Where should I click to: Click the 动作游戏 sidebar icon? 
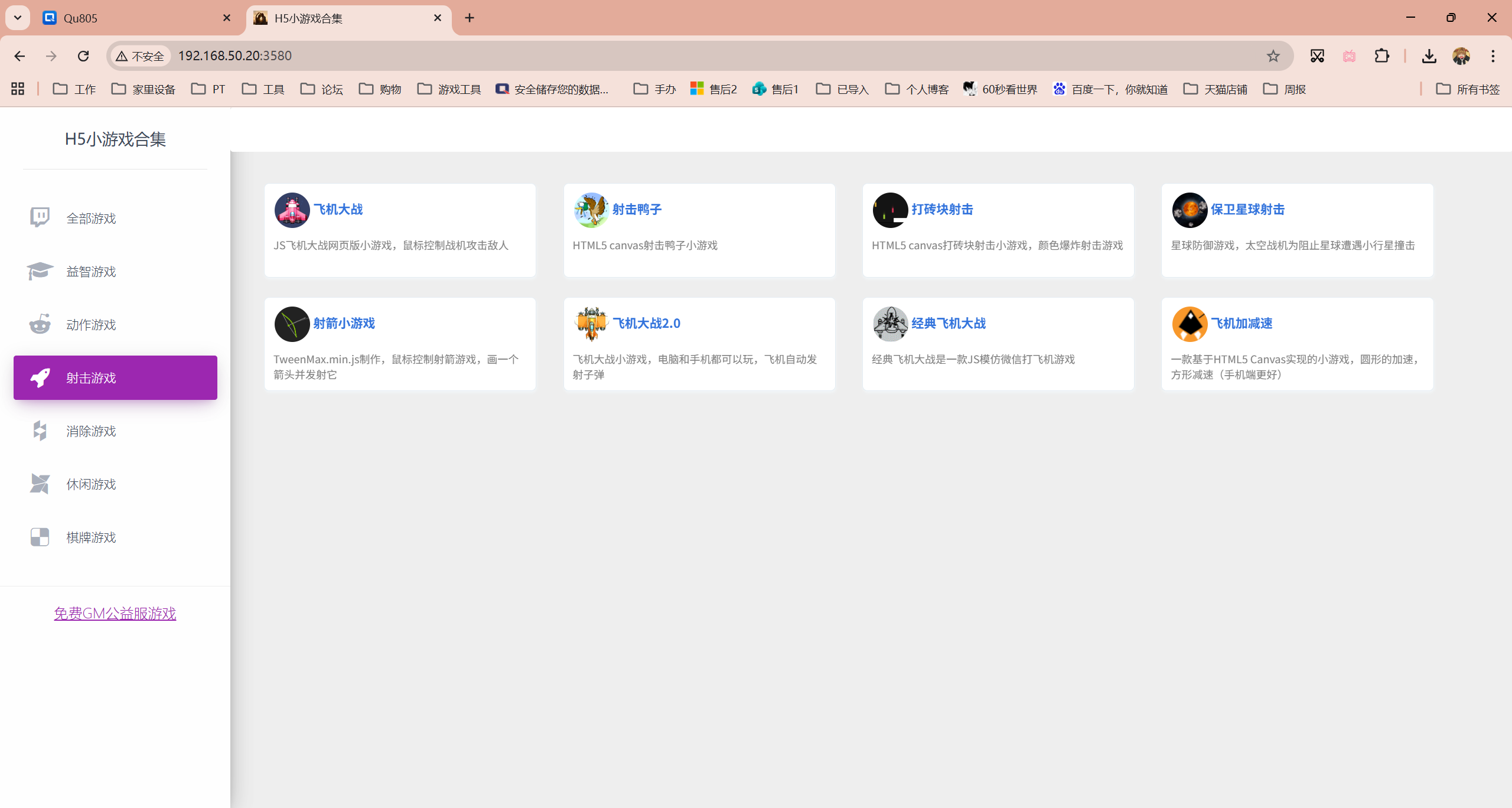point(40,324)
